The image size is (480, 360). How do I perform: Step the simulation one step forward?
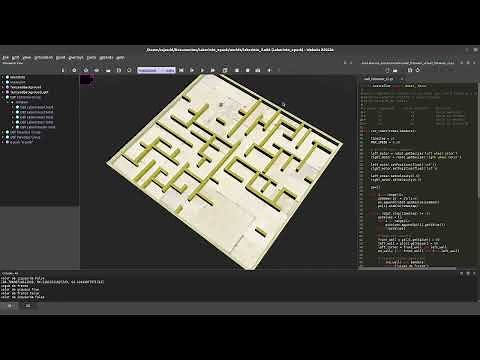(192, 70)
